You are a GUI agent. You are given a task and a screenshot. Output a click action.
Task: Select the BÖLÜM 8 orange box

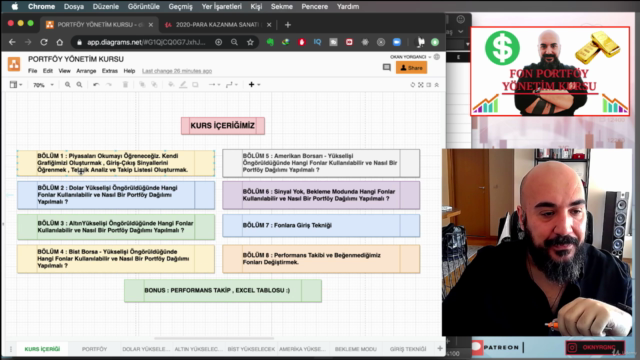tap(321, 259)
